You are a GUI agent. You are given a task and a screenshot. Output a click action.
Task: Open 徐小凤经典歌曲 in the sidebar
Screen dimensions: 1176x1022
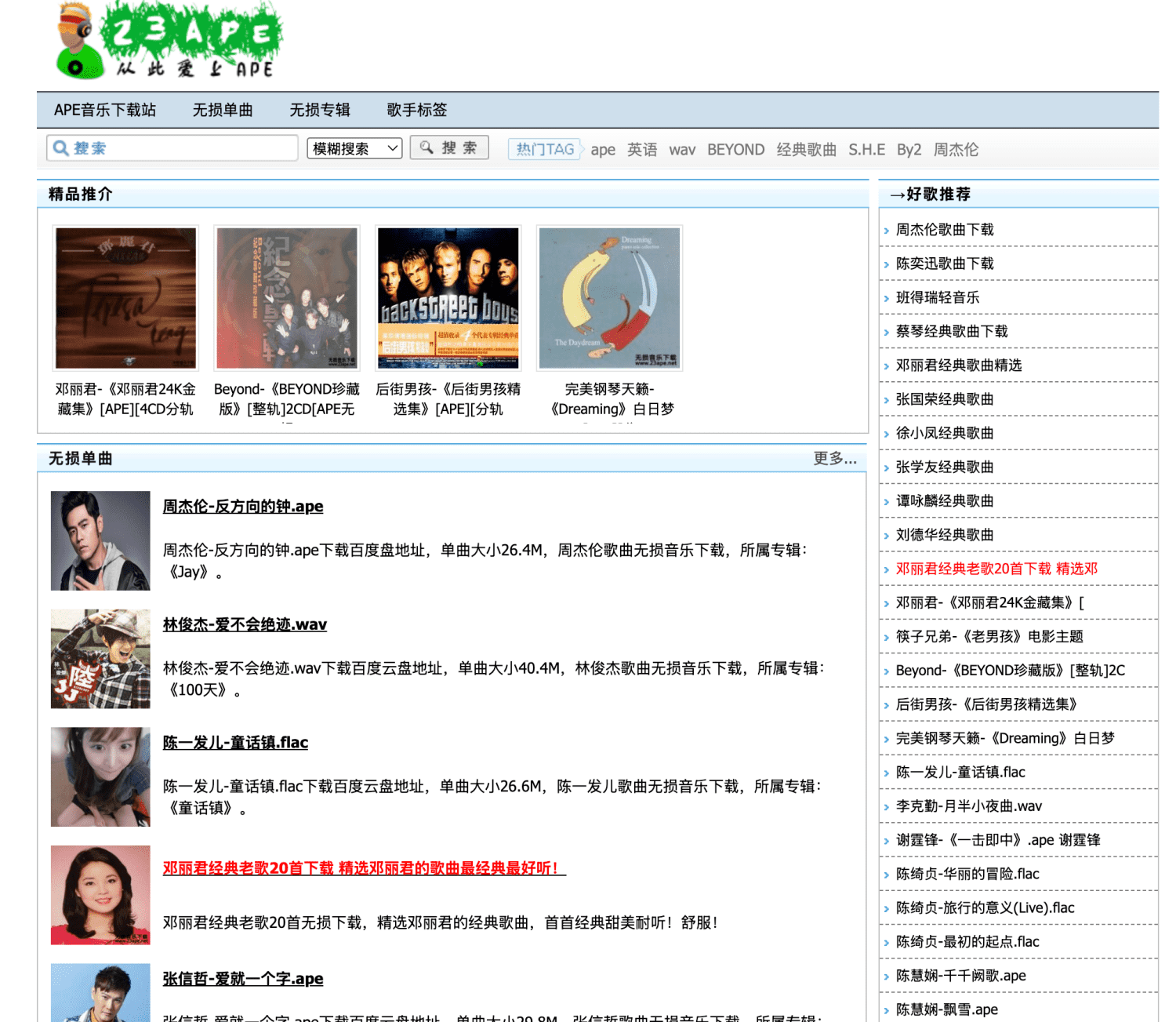[945, 433]
